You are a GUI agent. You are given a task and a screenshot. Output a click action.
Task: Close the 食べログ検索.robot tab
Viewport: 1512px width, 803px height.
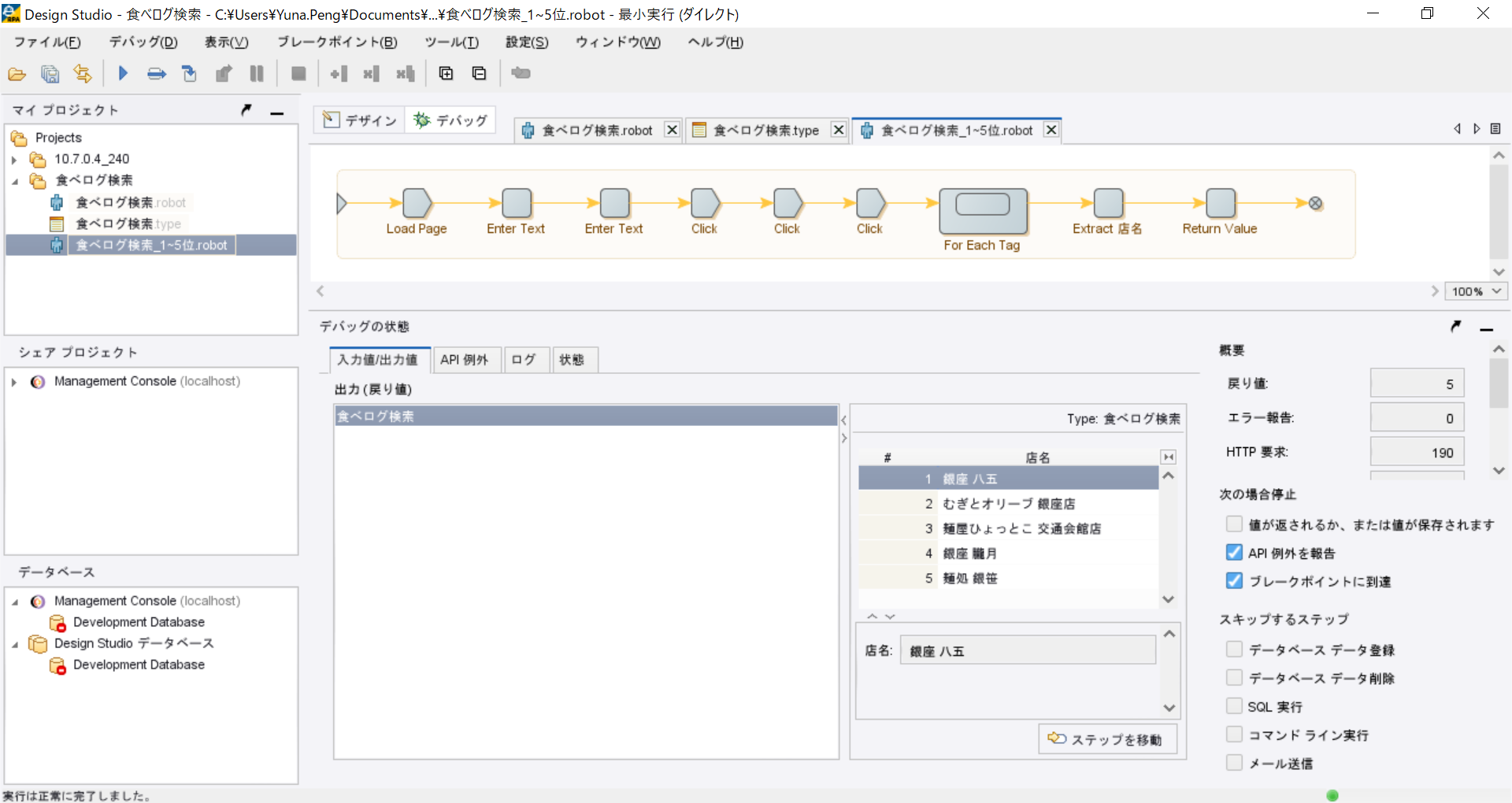click(x=672, y=130)
